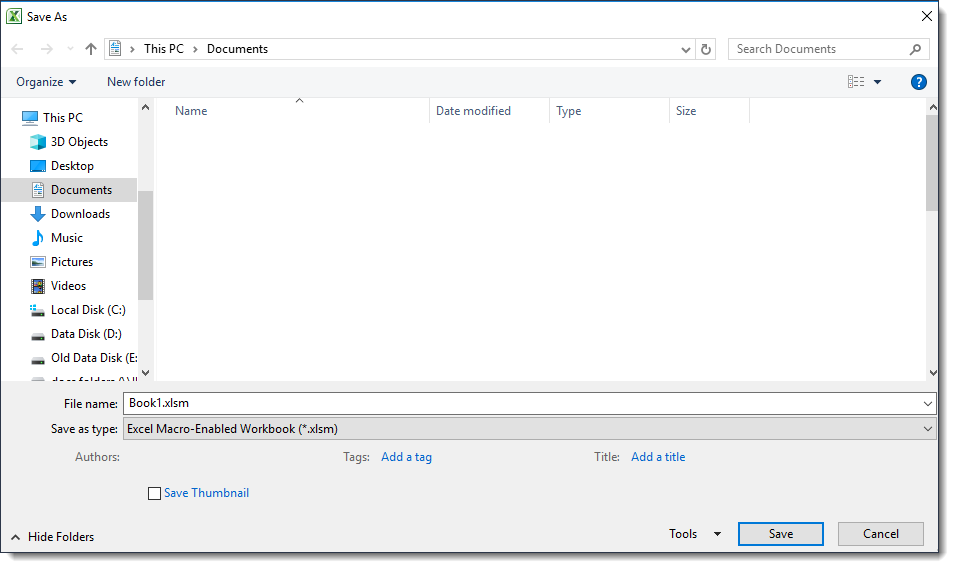Image resolution: width=954 pixels, height=568 pixels.
Task: Open the Help question mark icon
Action: 918,82
